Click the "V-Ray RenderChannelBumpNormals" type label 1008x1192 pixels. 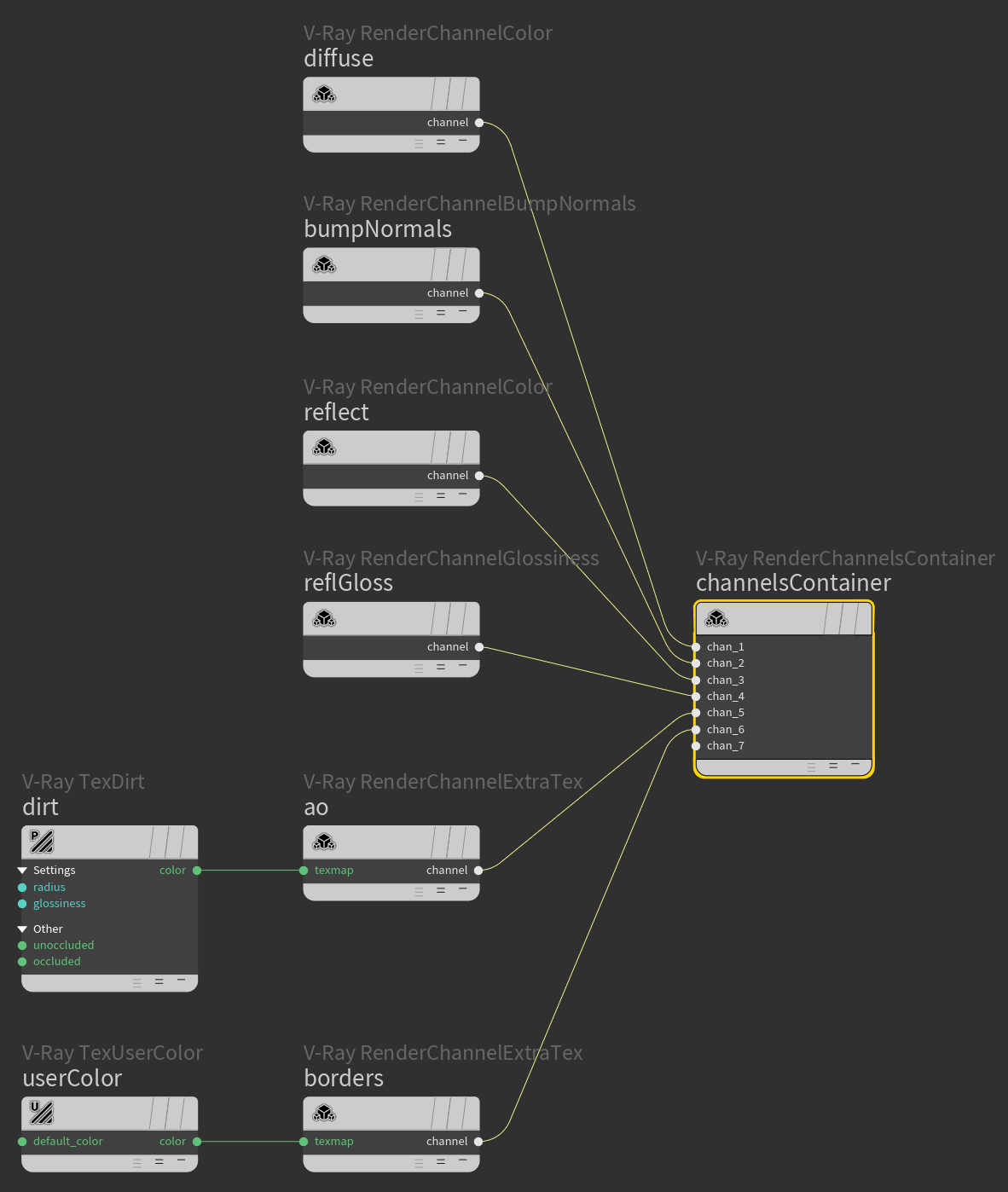pyautogui.click(x=470, y=203)
